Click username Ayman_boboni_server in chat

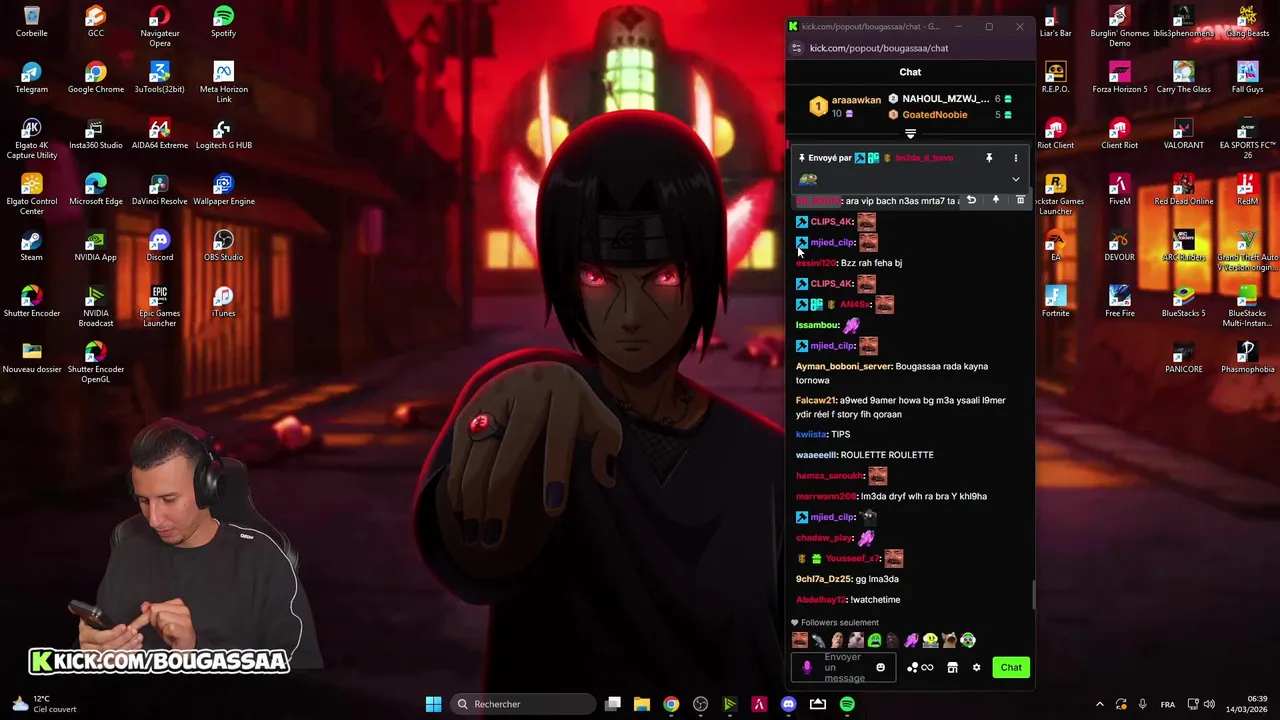(843, 366)
